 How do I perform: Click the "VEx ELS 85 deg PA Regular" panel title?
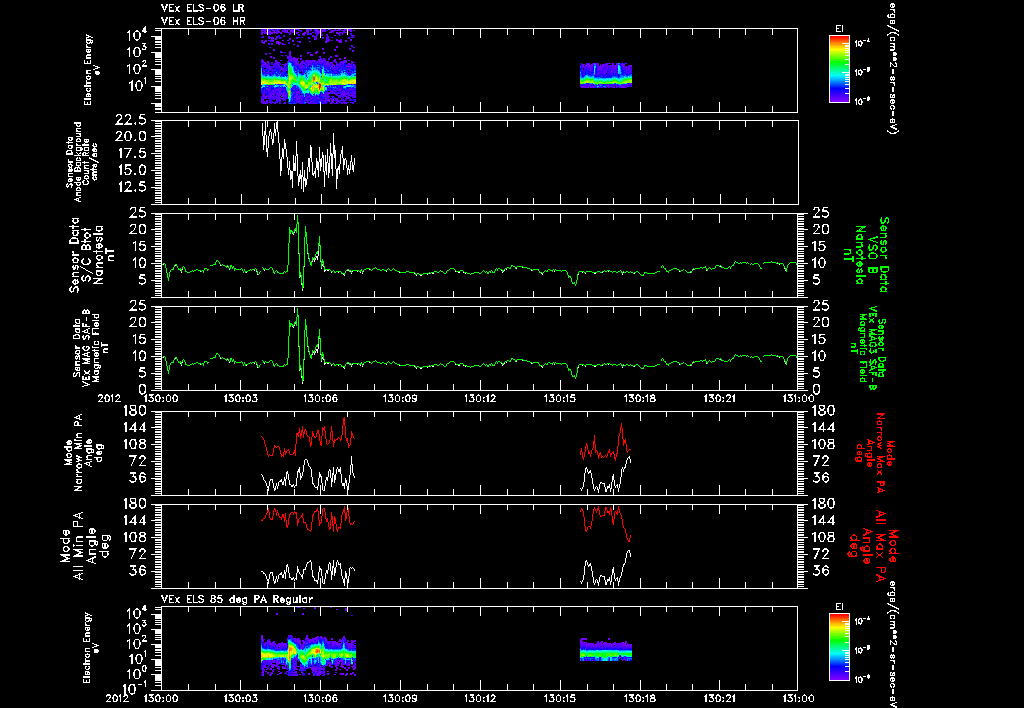[237, 599]
